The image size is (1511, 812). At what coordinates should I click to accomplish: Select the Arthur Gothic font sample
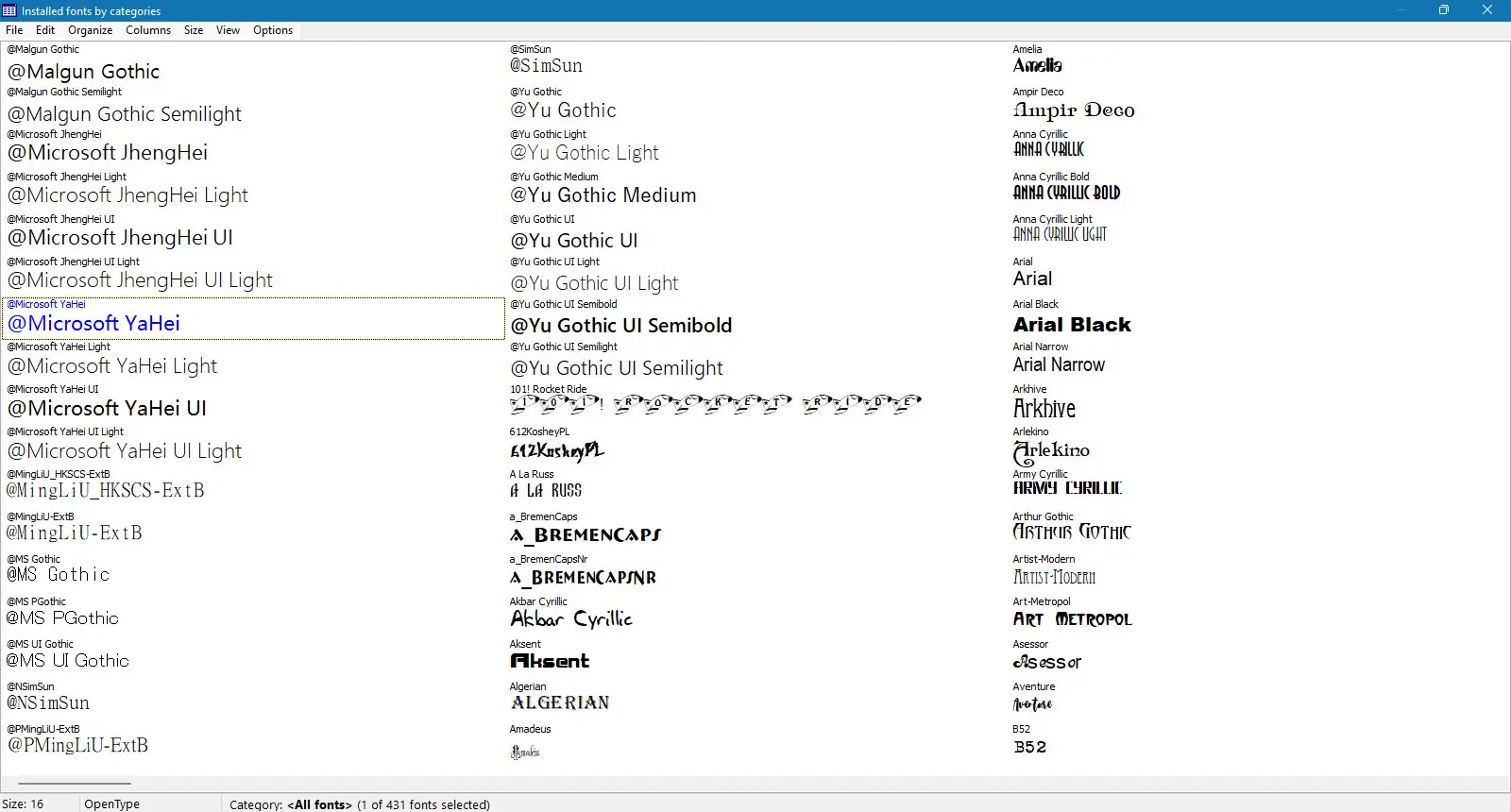point(1072,532)
